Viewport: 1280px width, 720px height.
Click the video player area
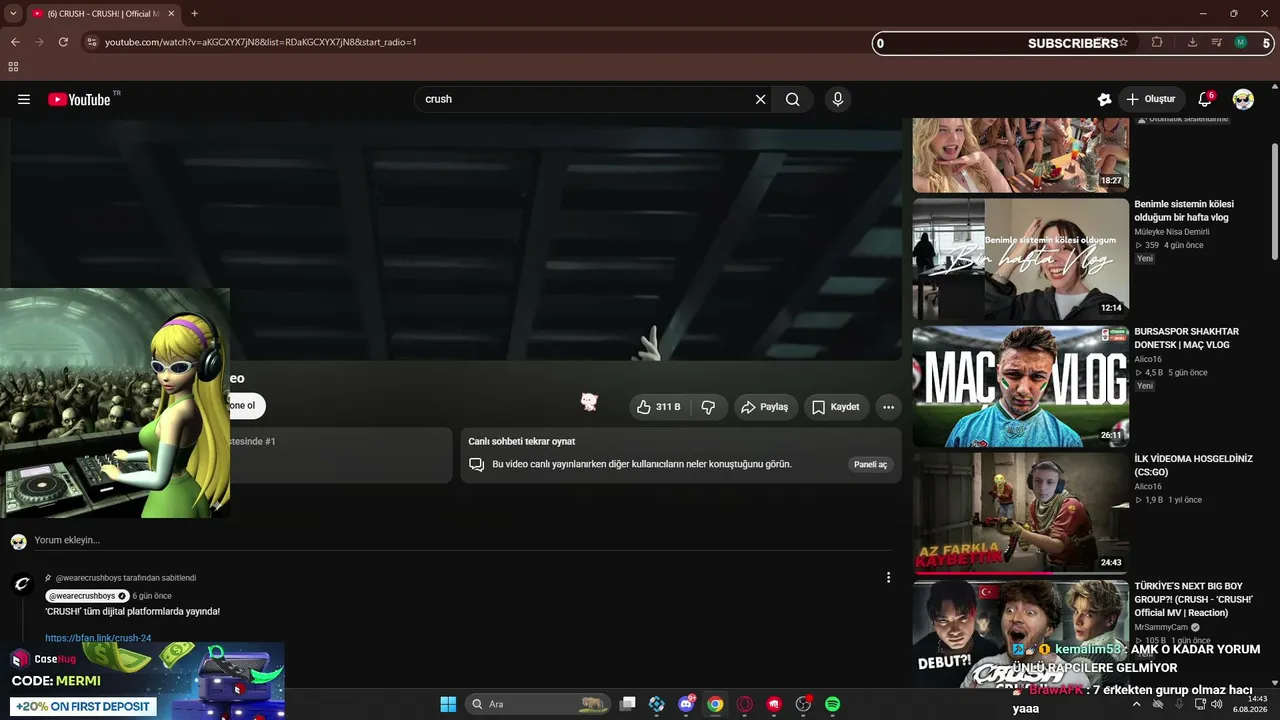[456, 239]
